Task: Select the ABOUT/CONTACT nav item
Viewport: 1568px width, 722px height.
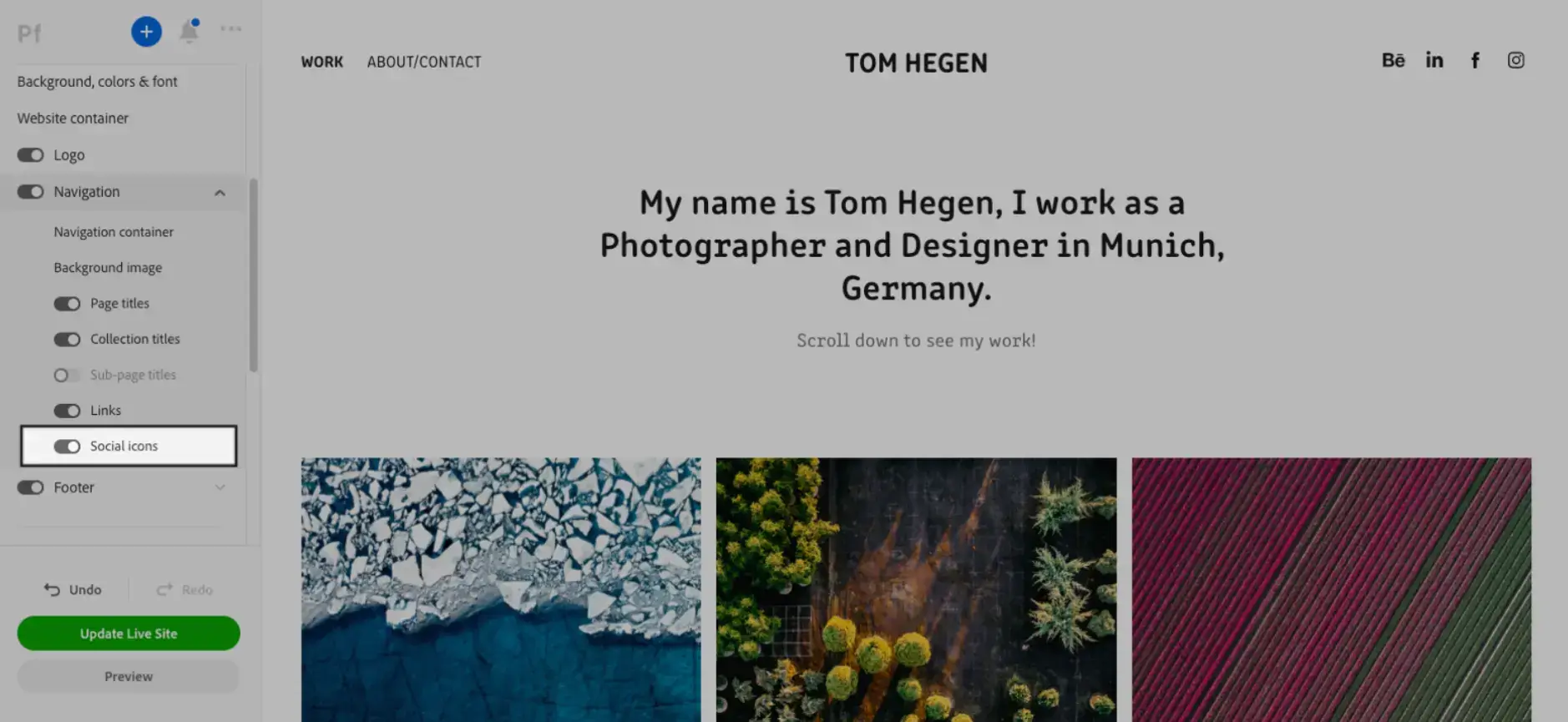Action: click(x=424, y=62)
